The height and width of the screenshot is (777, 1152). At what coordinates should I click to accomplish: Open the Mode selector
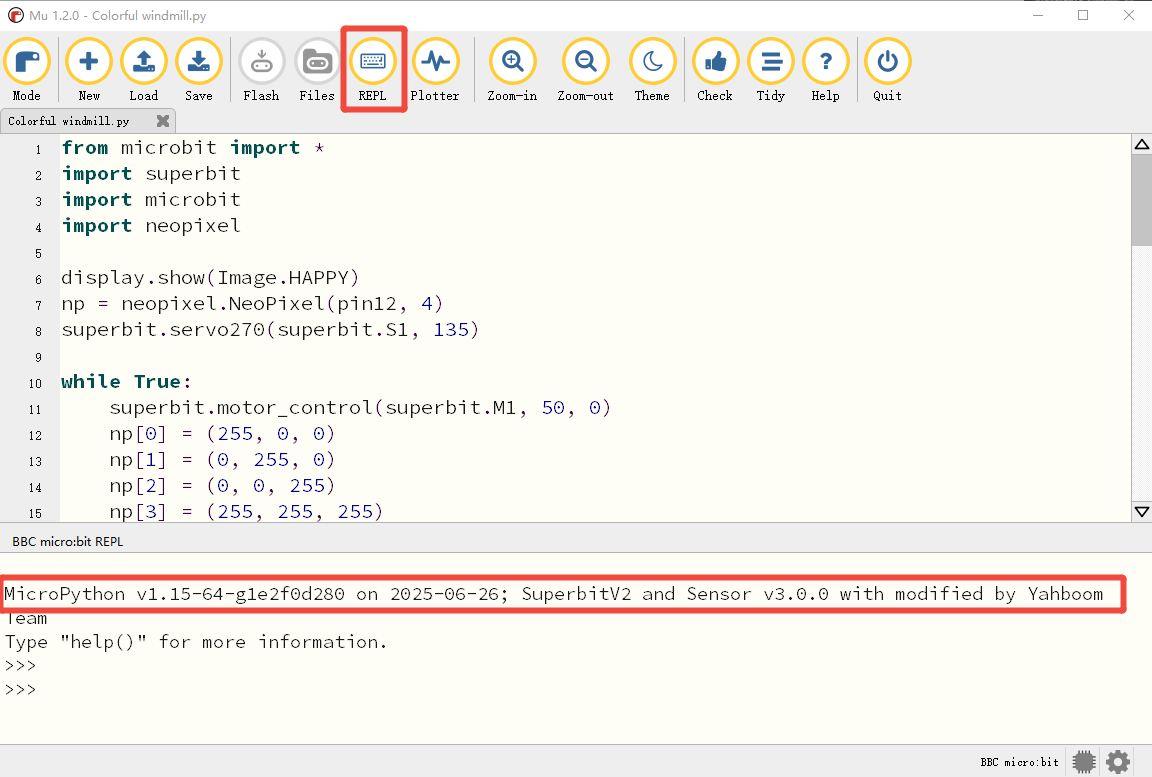[27, 71]
